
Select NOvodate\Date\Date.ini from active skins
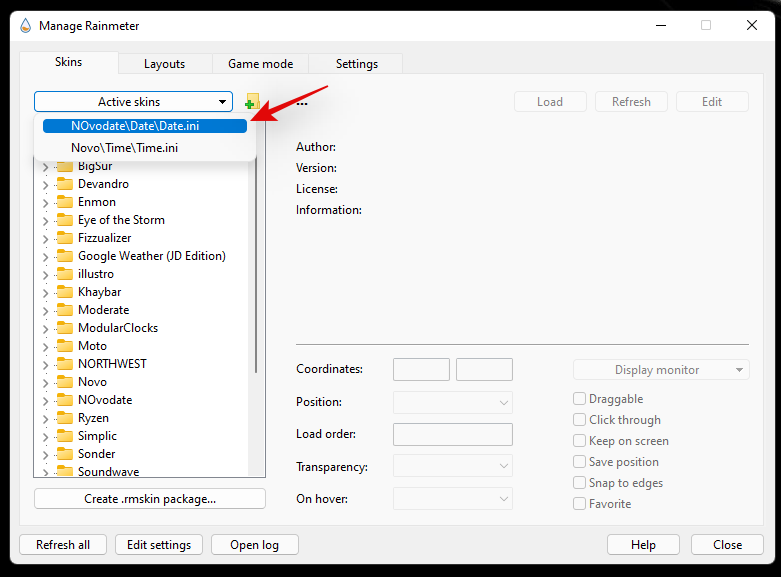(145, 126)
